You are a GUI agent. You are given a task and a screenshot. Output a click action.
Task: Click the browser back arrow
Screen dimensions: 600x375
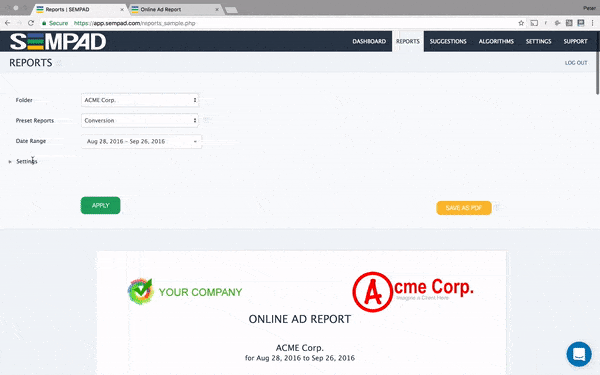7,23
